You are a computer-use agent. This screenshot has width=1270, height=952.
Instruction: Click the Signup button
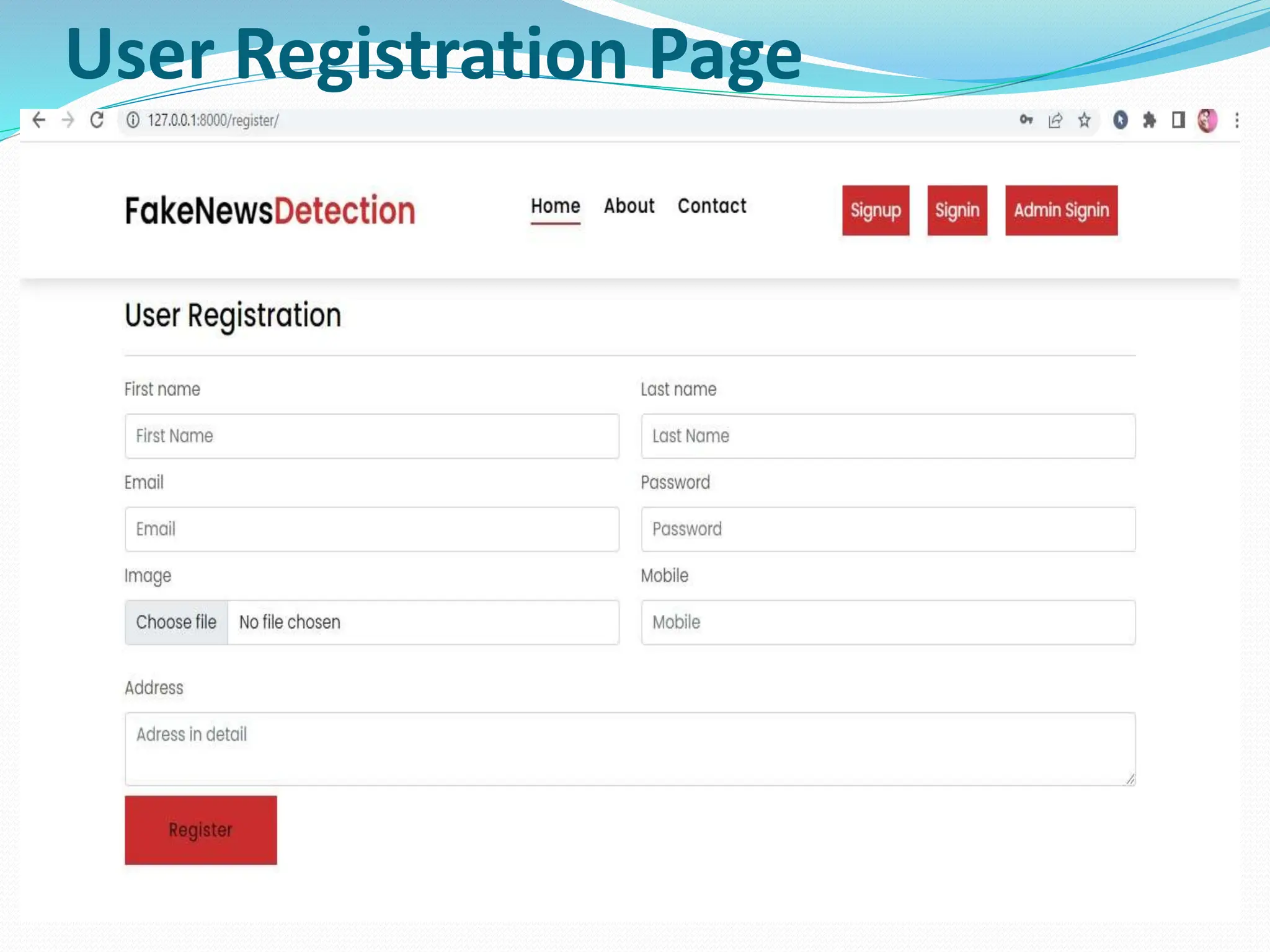[x=876, y=211]
